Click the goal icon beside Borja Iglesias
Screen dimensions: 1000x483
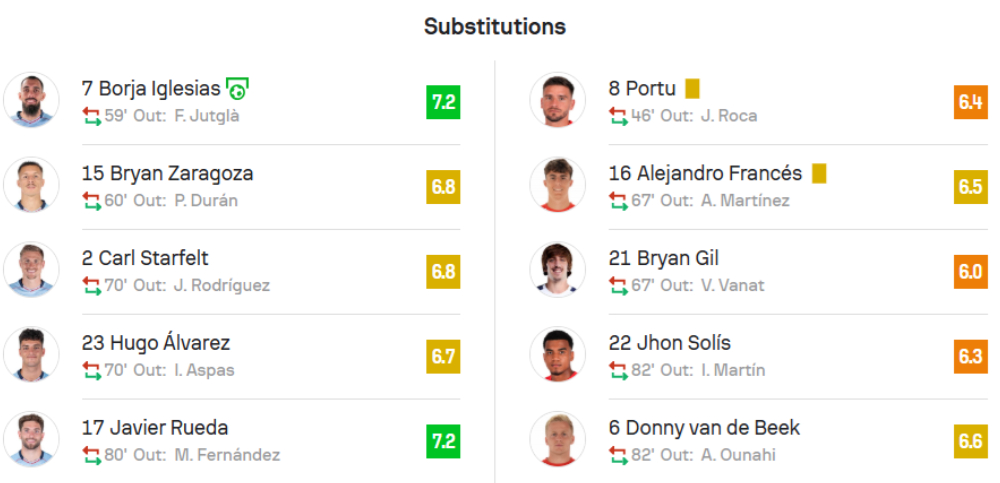click(x=237, y=90)
